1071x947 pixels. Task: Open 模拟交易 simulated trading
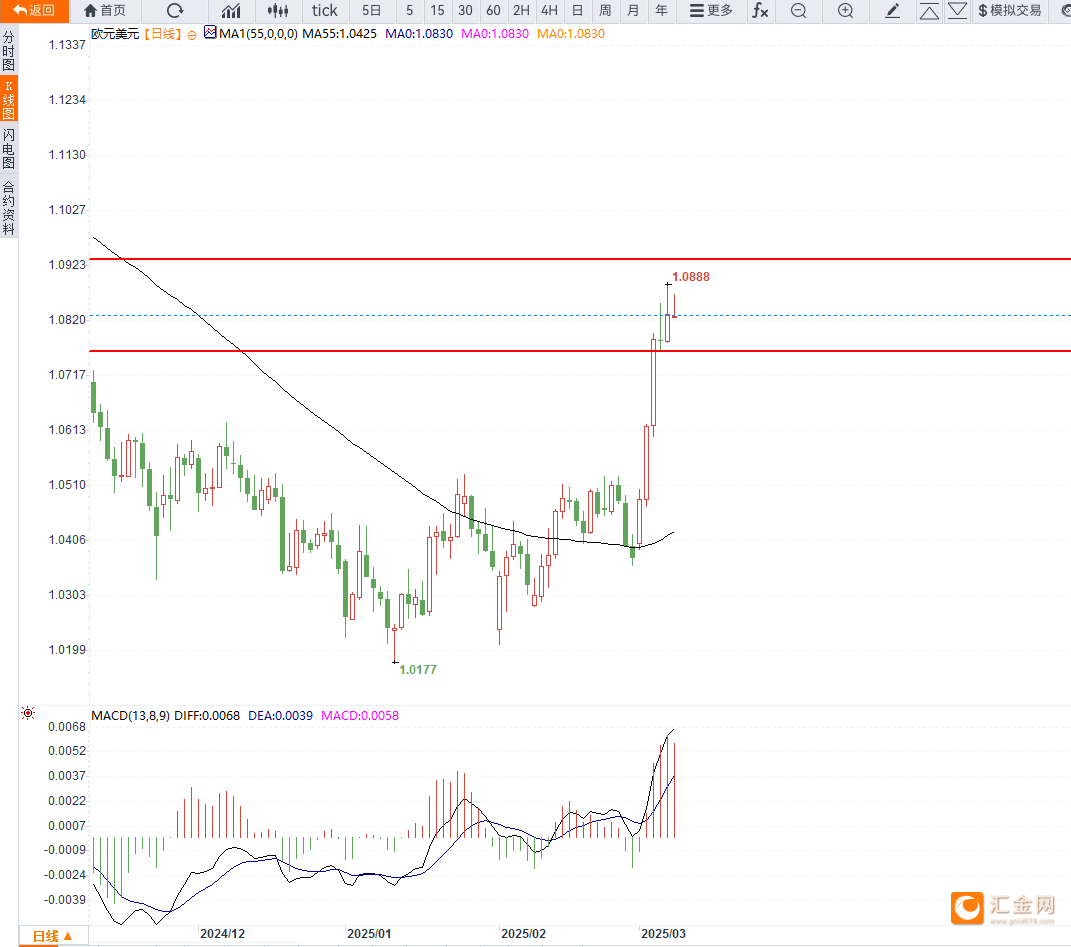pos(1010,10)
